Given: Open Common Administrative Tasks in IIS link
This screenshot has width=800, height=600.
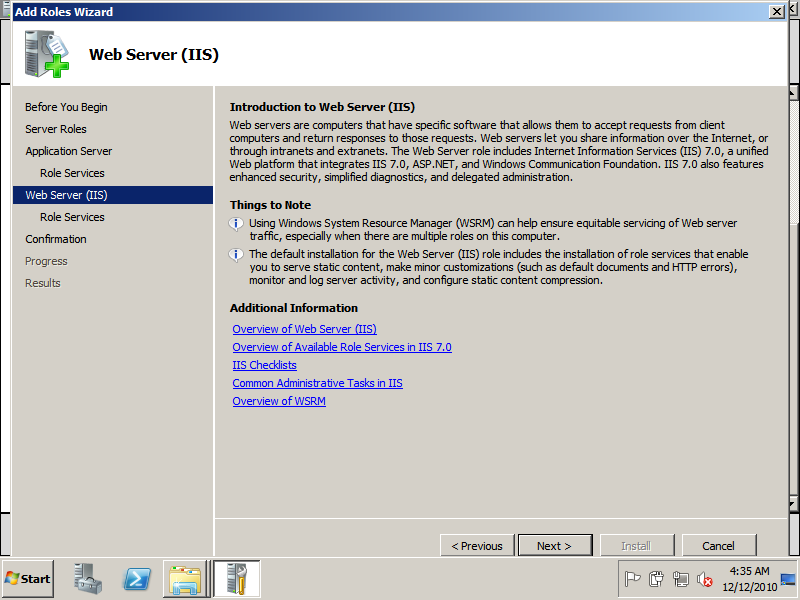Looking at the screenshot, I should coord(317,383).
